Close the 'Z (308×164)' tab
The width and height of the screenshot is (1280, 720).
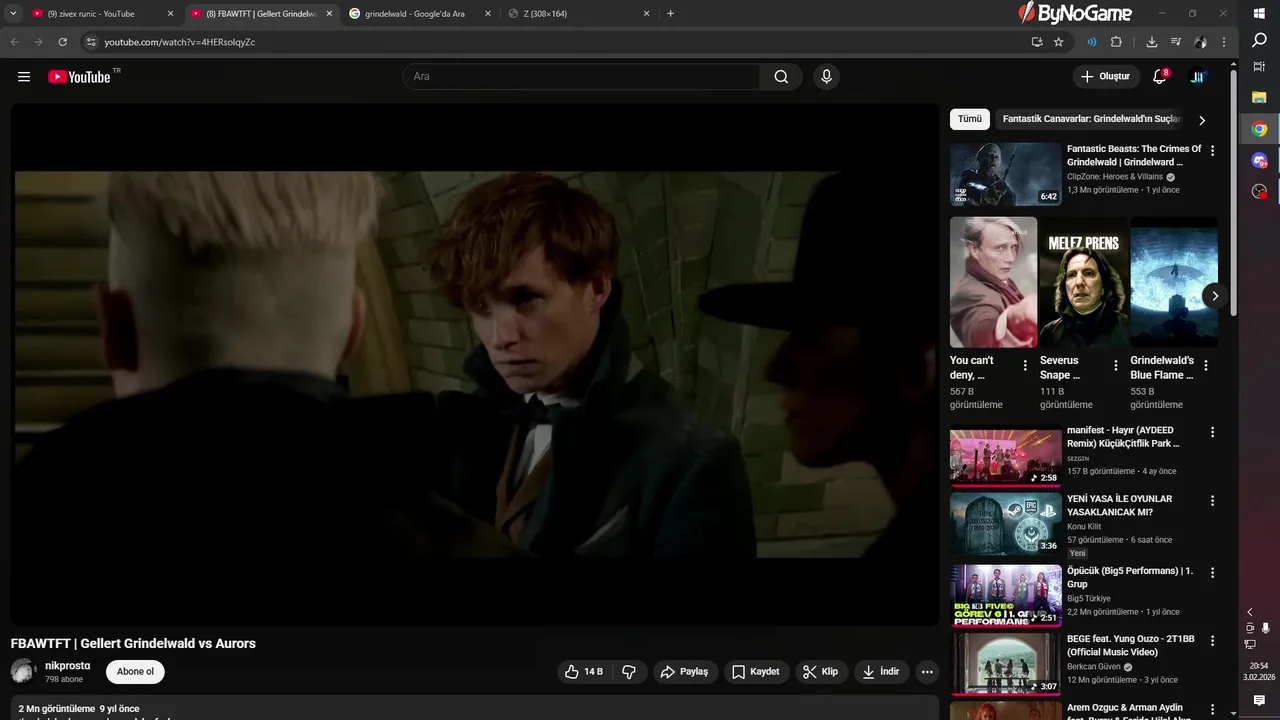[646, 14]
